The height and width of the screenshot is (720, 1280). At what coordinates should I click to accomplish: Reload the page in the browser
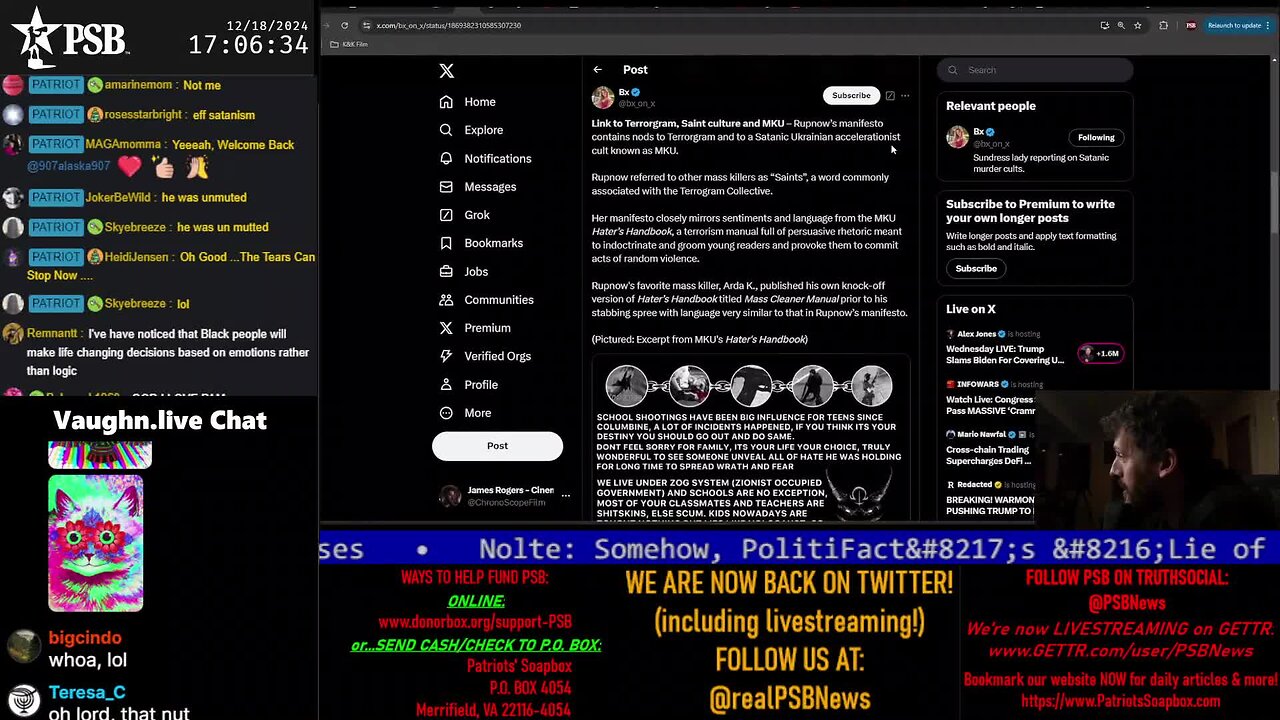(x=344, y=25)
